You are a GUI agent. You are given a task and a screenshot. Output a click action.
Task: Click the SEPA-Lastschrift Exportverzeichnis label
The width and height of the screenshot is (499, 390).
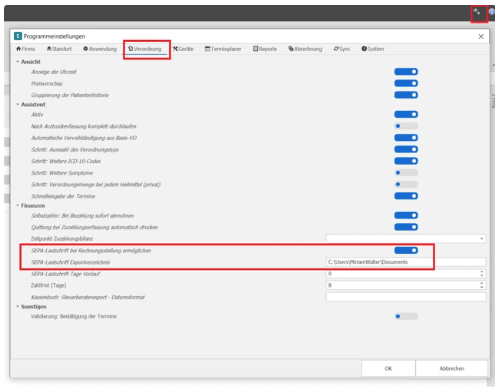click(70, 262)
